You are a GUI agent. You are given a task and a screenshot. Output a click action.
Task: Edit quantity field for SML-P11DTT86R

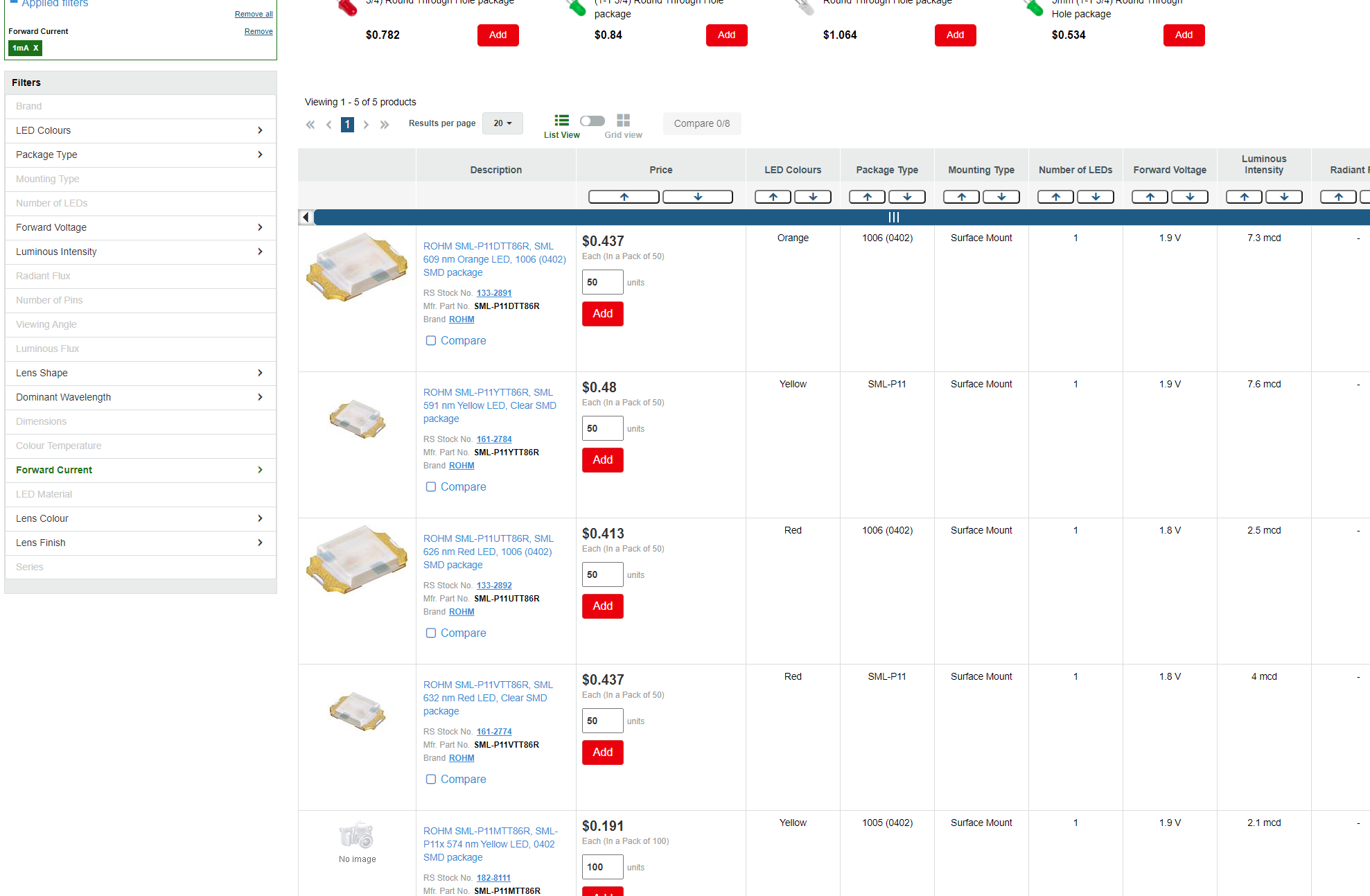[603, 282]
